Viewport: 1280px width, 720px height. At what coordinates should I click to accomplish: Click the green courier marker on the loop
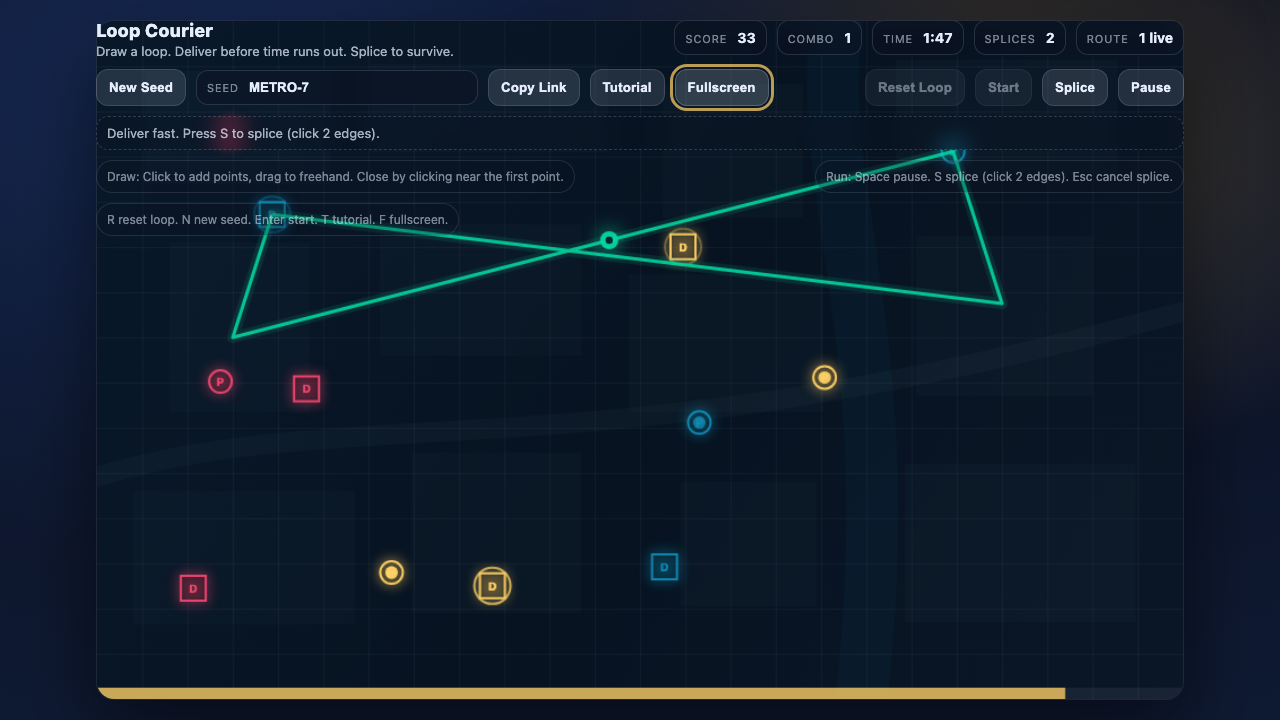point(609,240)
